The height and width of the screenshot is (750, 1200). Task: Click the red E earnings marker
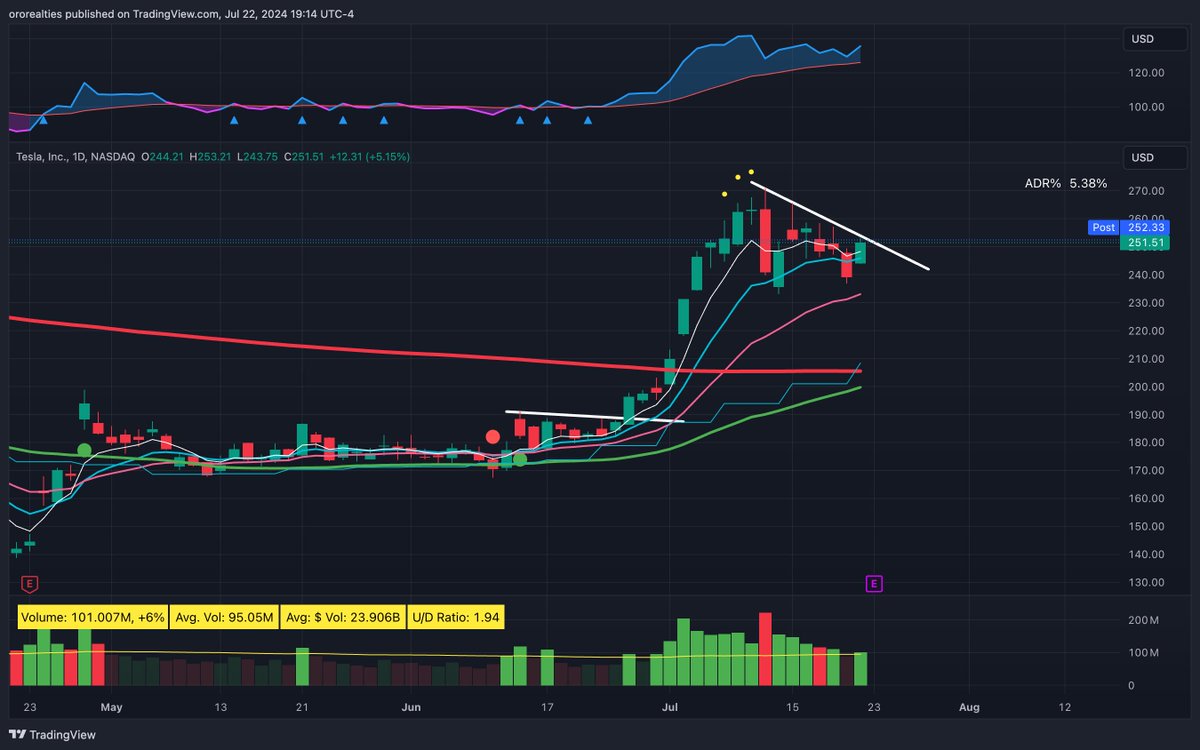tap(28, 583)
